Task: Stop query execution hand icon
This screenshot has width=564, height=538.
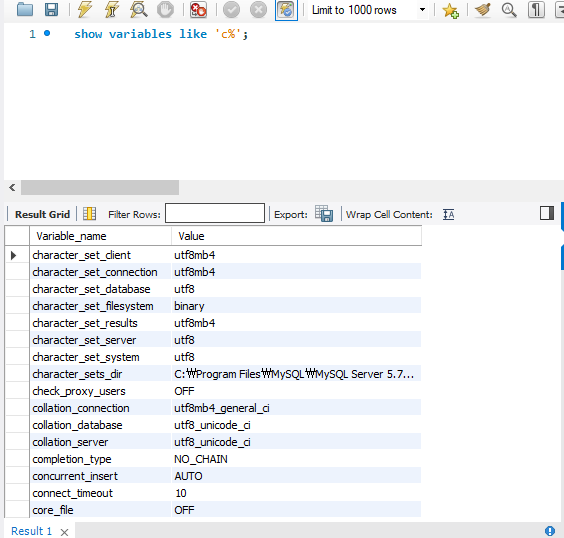Action: click(165, 9)
